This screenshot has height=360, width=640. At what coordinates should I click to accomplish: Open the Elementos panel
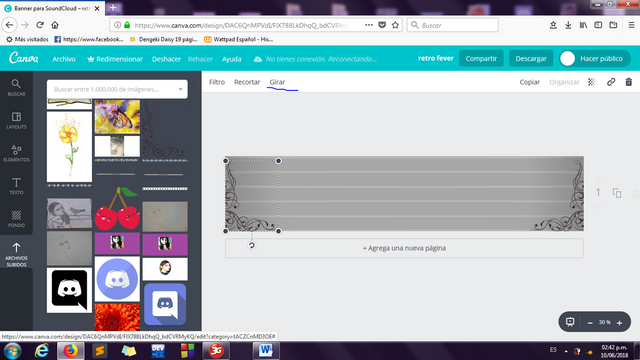(x=16, y=153)
